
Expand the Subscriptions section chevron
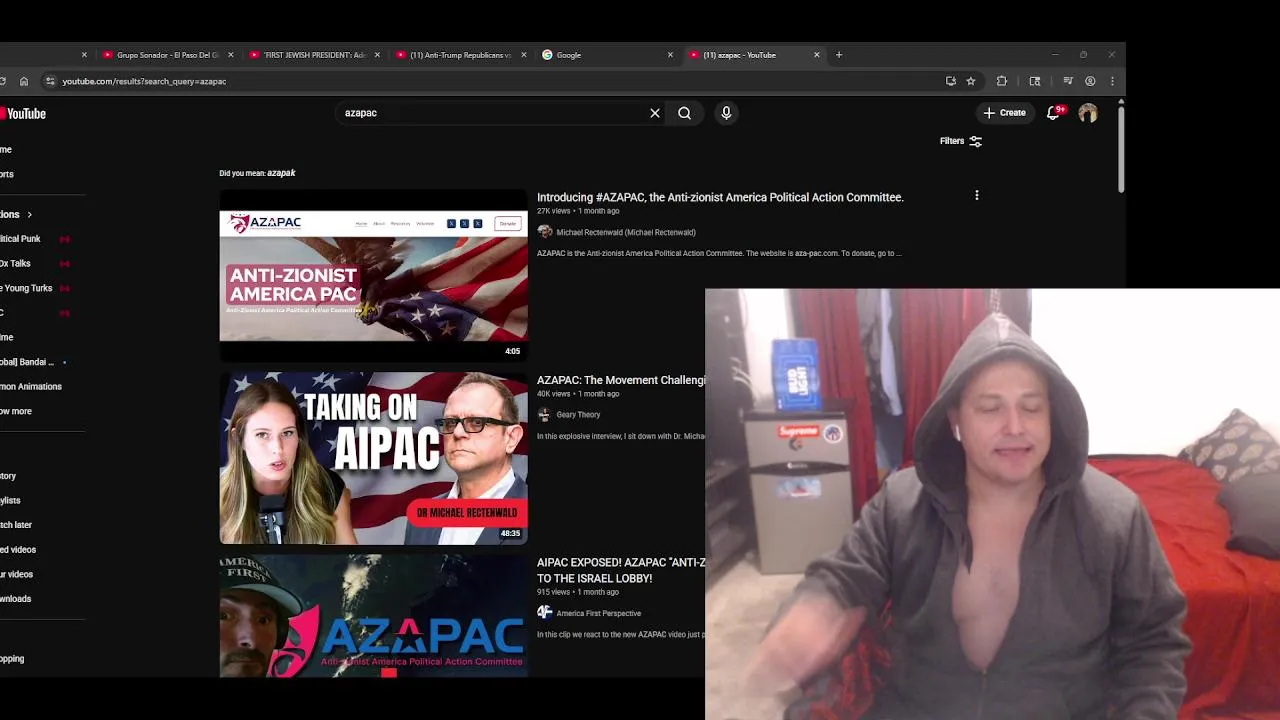coord(29,214)
